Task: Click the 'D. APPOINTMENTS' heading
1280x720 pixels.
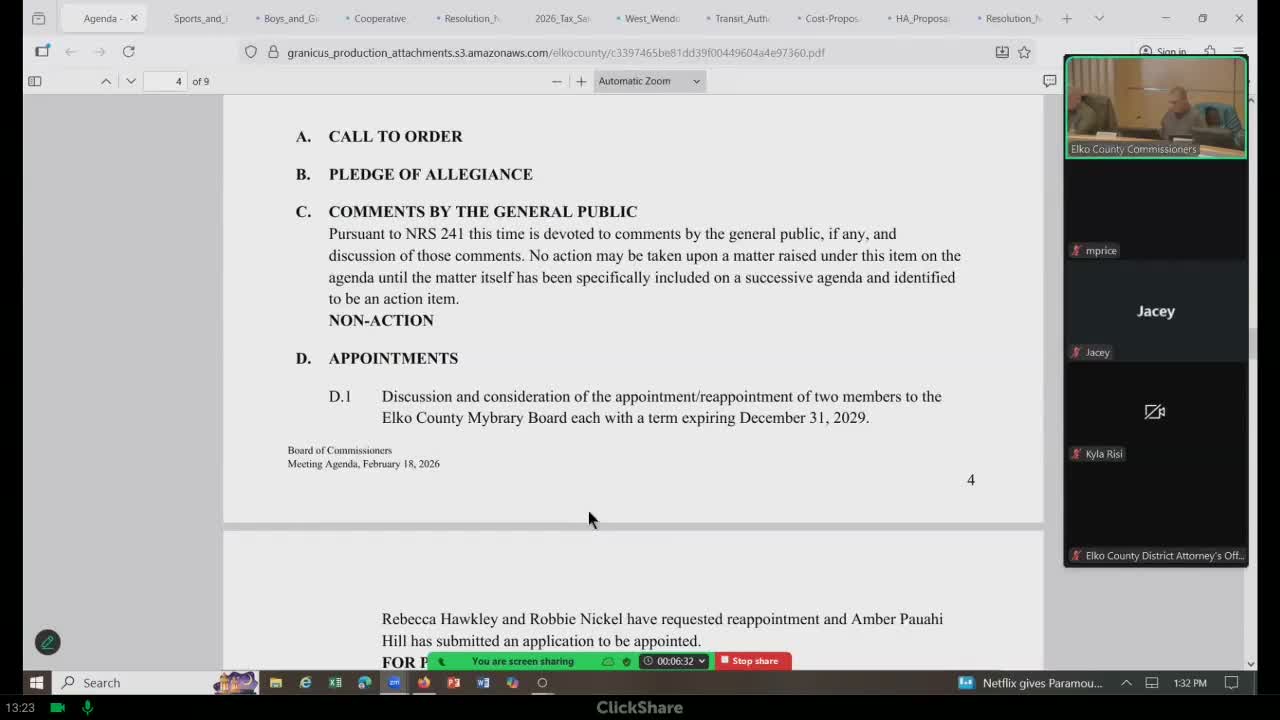Action: coord(377,358)
